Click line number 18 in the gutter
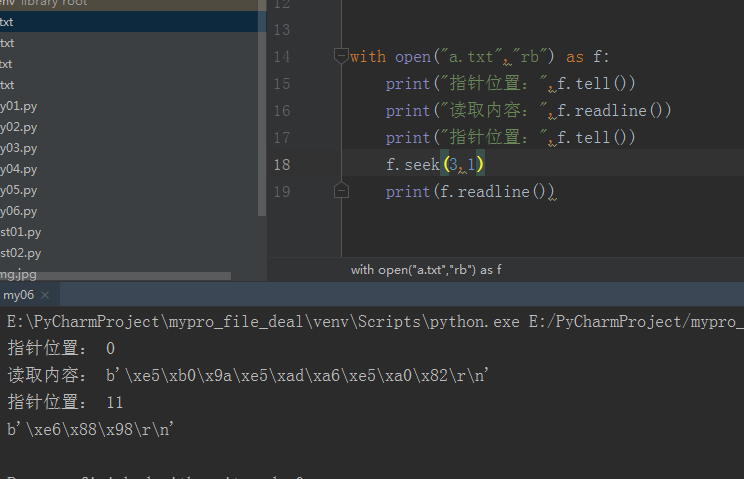744x479 pixels. coord(282,165)
